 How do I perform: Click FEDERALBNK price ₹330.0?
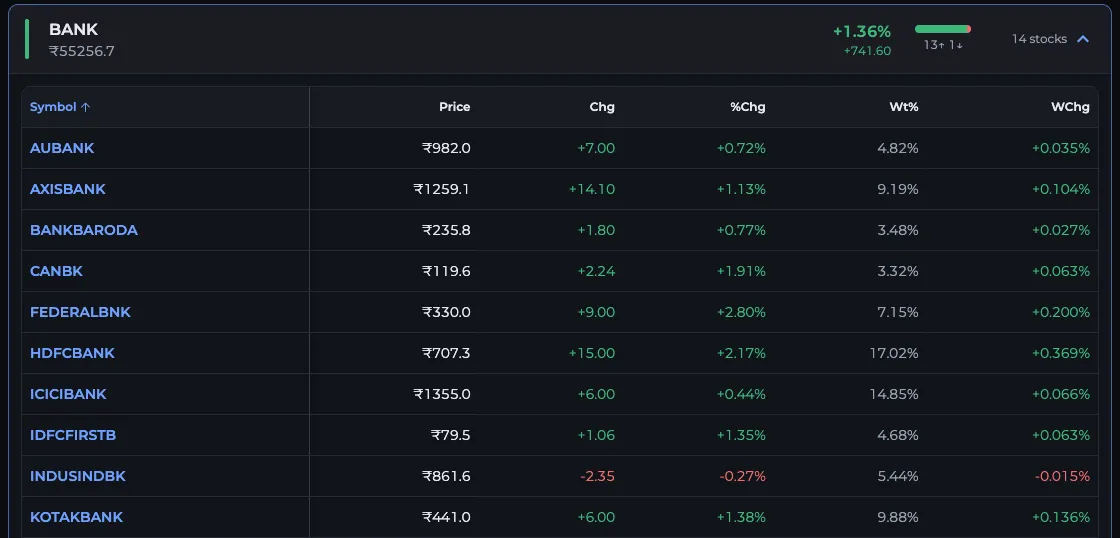(x=446, y=312)
